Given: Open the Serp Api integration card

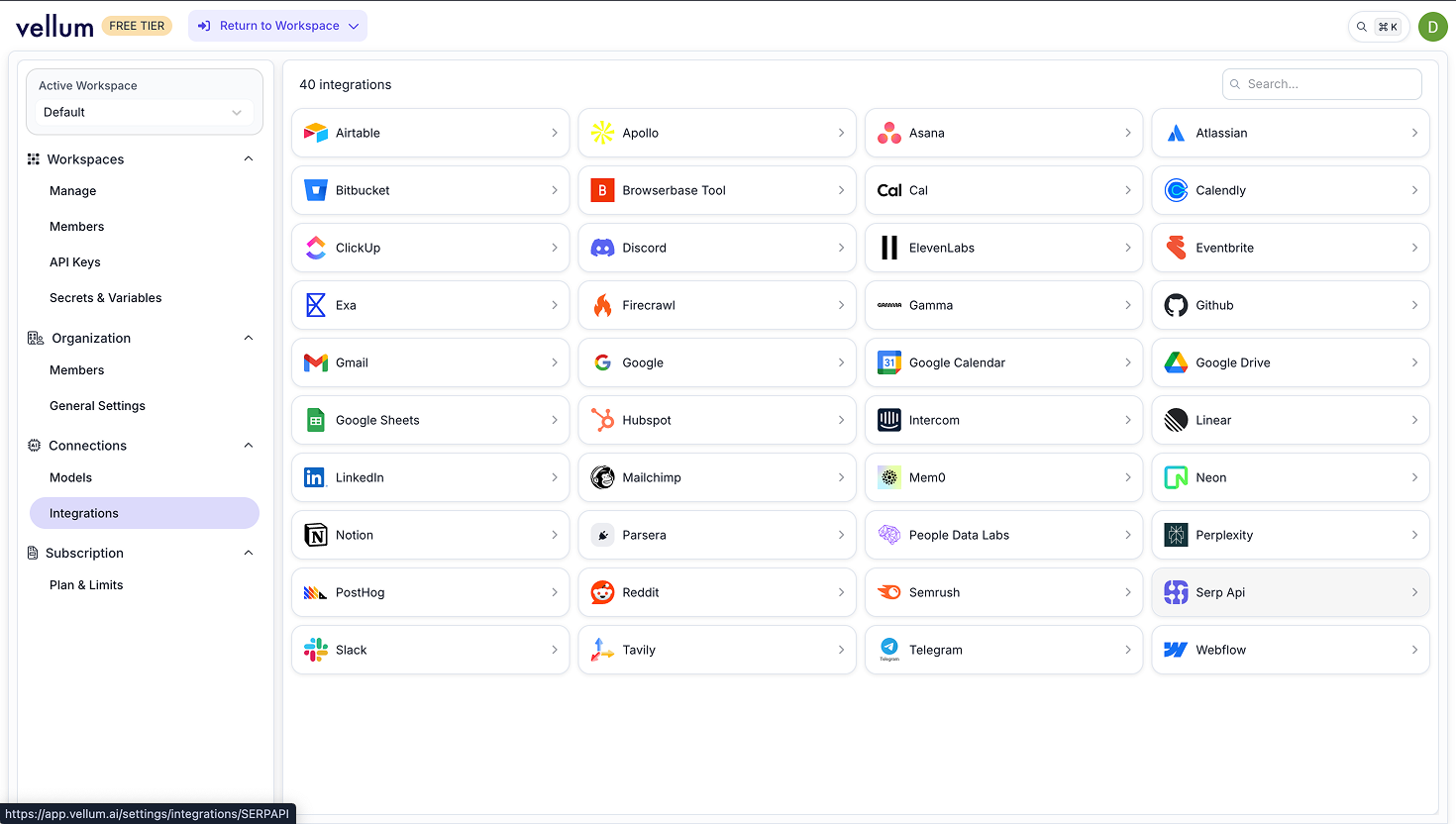Looking at the screenshot, I should pos(1290,592).
